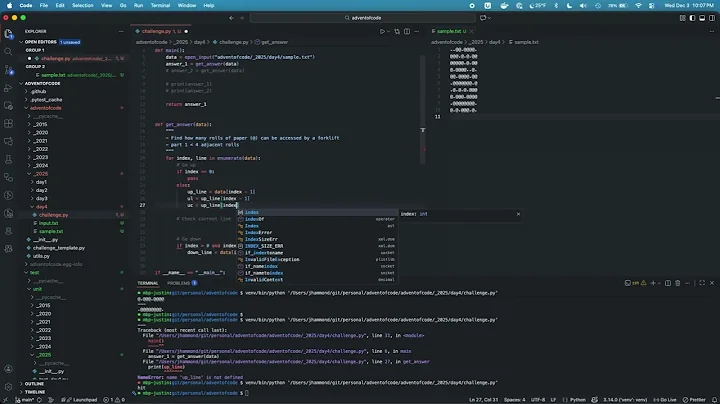Click the Python language mode in the status bar

click(577, 399)
